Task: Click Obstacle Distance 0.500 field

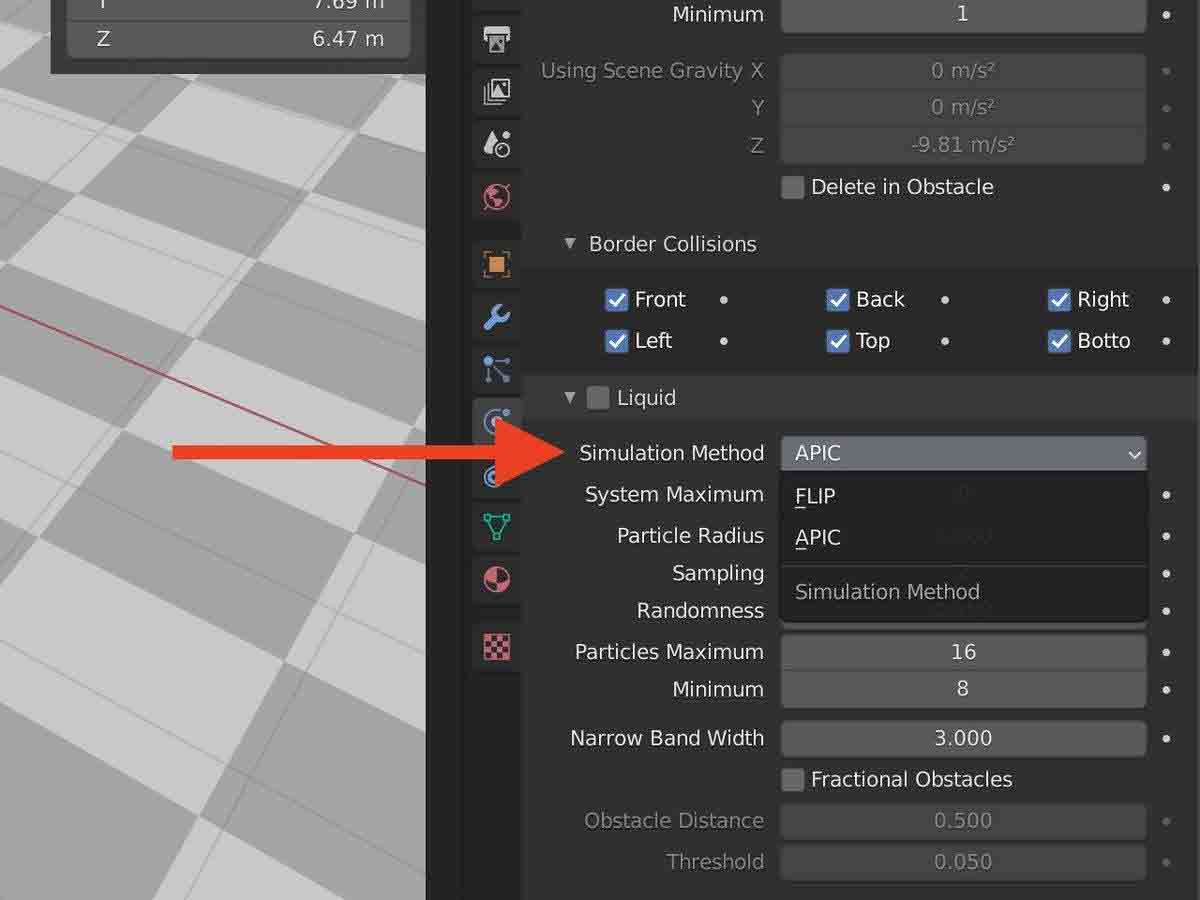Action: tap(963, 821)
